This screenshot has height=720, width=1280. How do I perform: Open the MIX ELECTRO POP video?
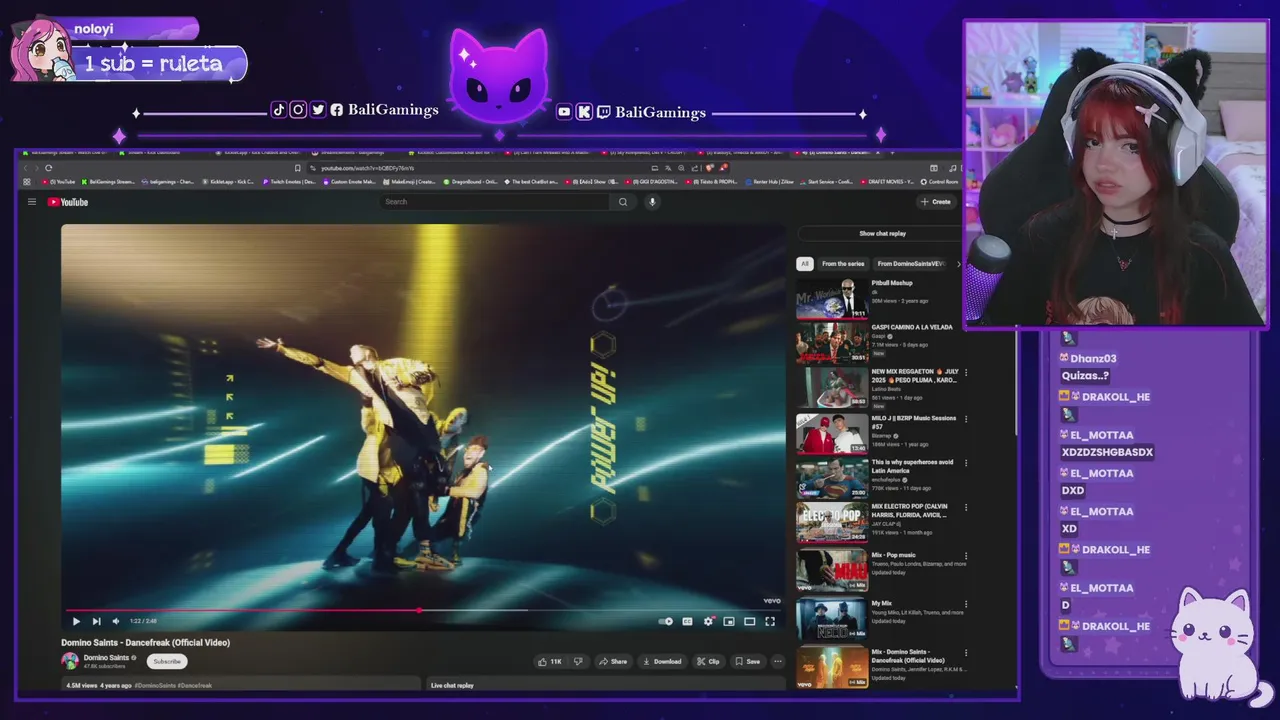832,523
